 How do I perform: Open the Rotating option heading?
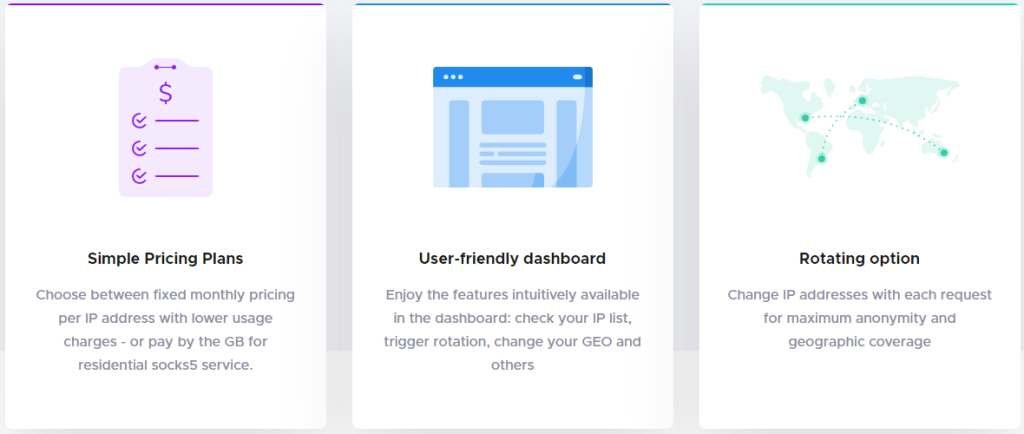click(x=859, y=258)
